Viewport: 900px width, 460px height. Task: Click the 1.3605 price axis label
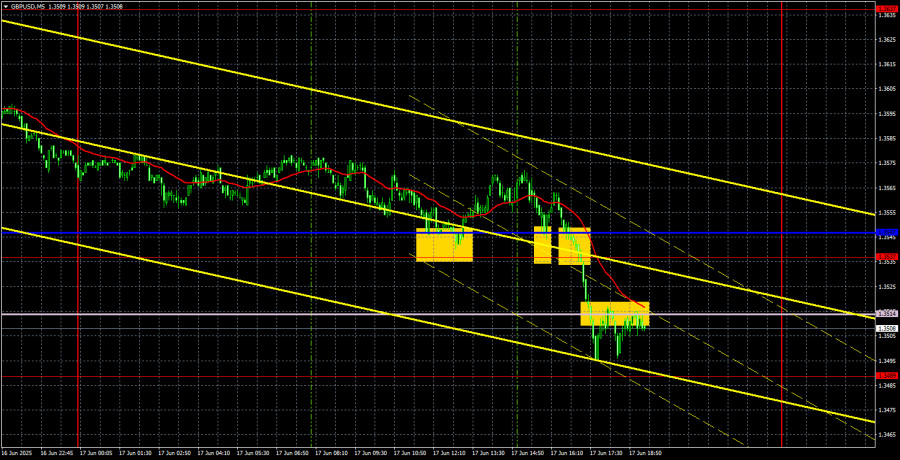(x=887, y=89)
